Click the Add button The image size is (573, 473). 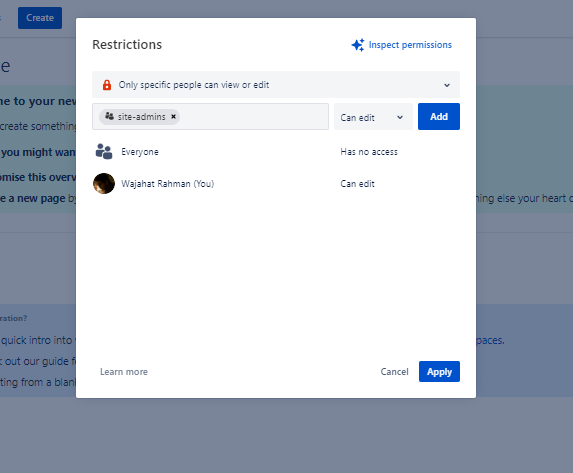[x=439, y=117]
